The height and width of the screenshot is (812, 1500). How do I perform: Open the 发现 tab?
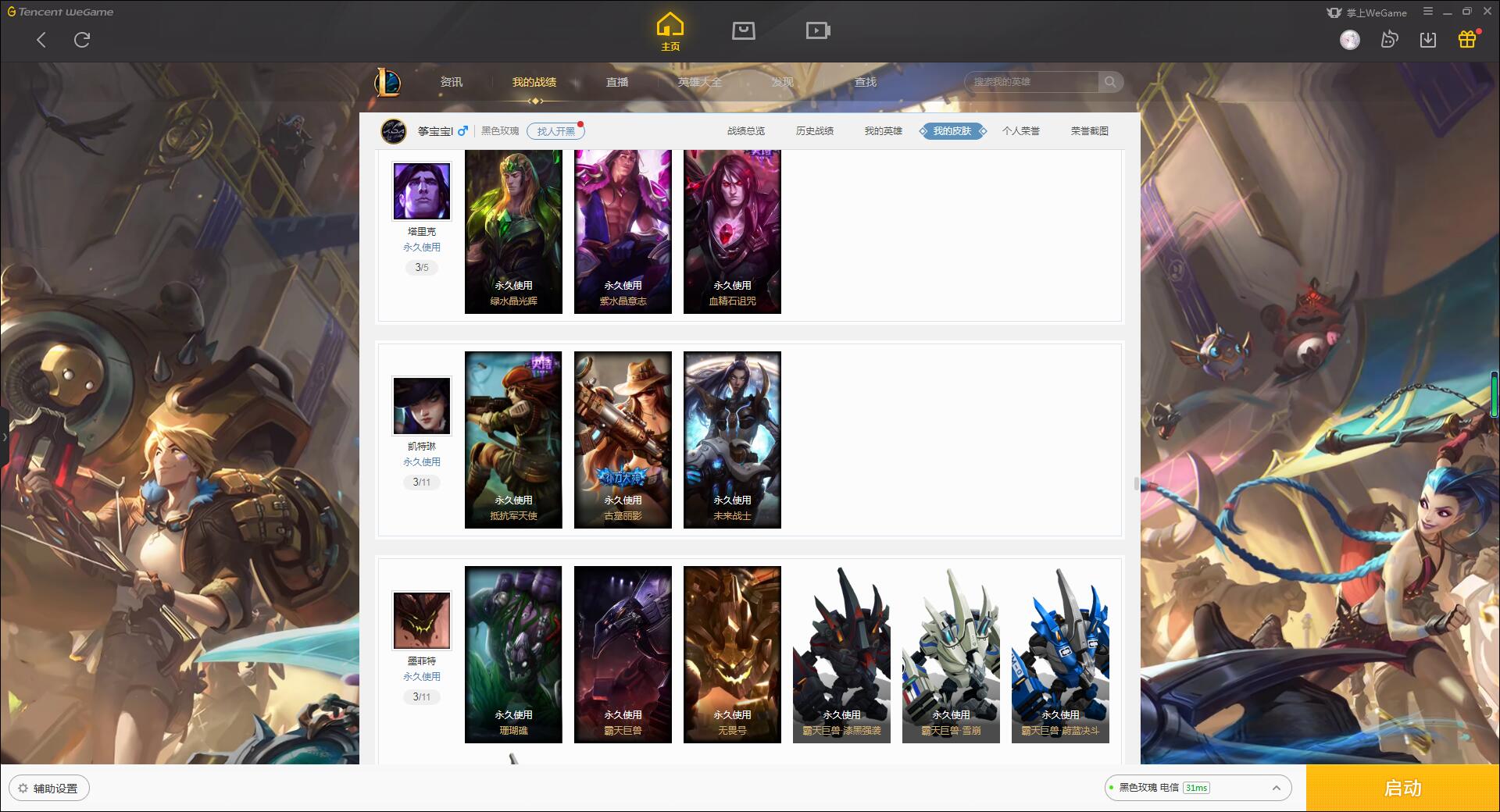pos(783,82)
